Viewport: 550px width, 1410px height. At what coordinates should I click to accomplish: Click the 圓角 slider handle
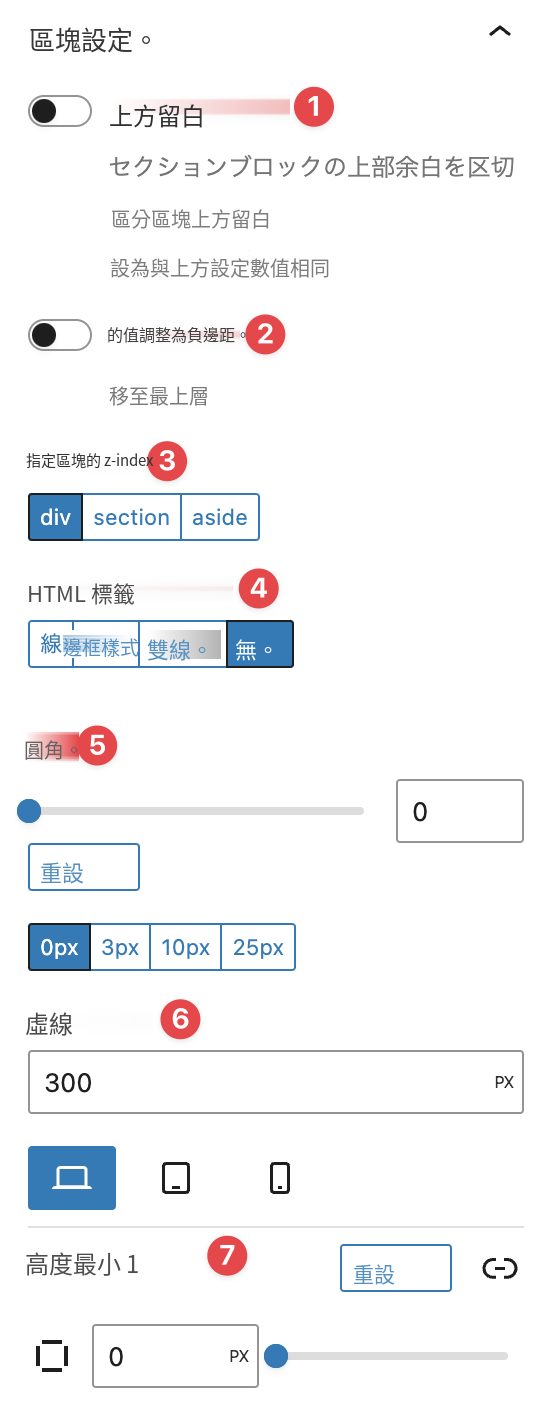point(29,811)
